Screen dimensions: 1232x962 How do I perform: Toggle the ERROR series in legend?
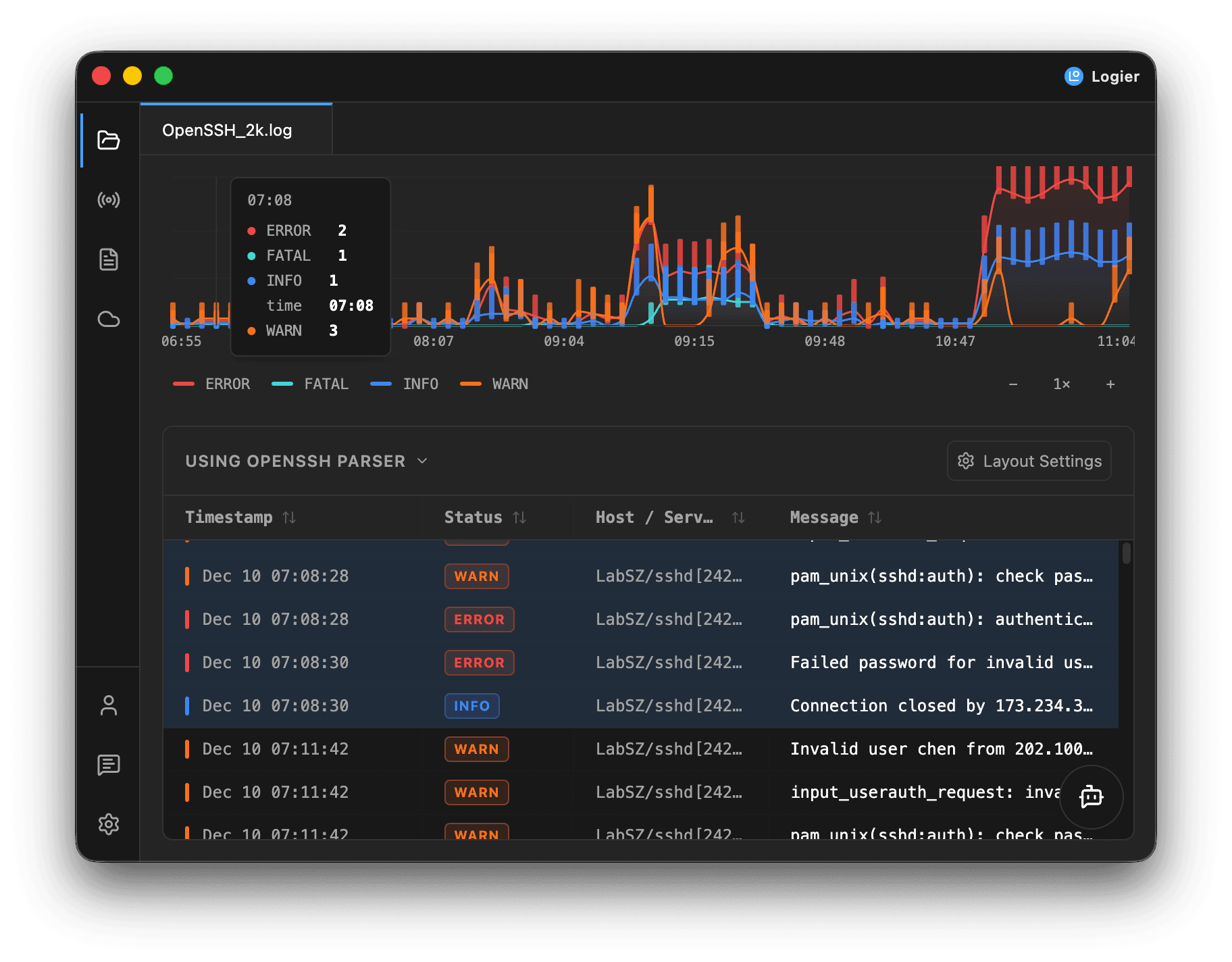click(211, 384)
